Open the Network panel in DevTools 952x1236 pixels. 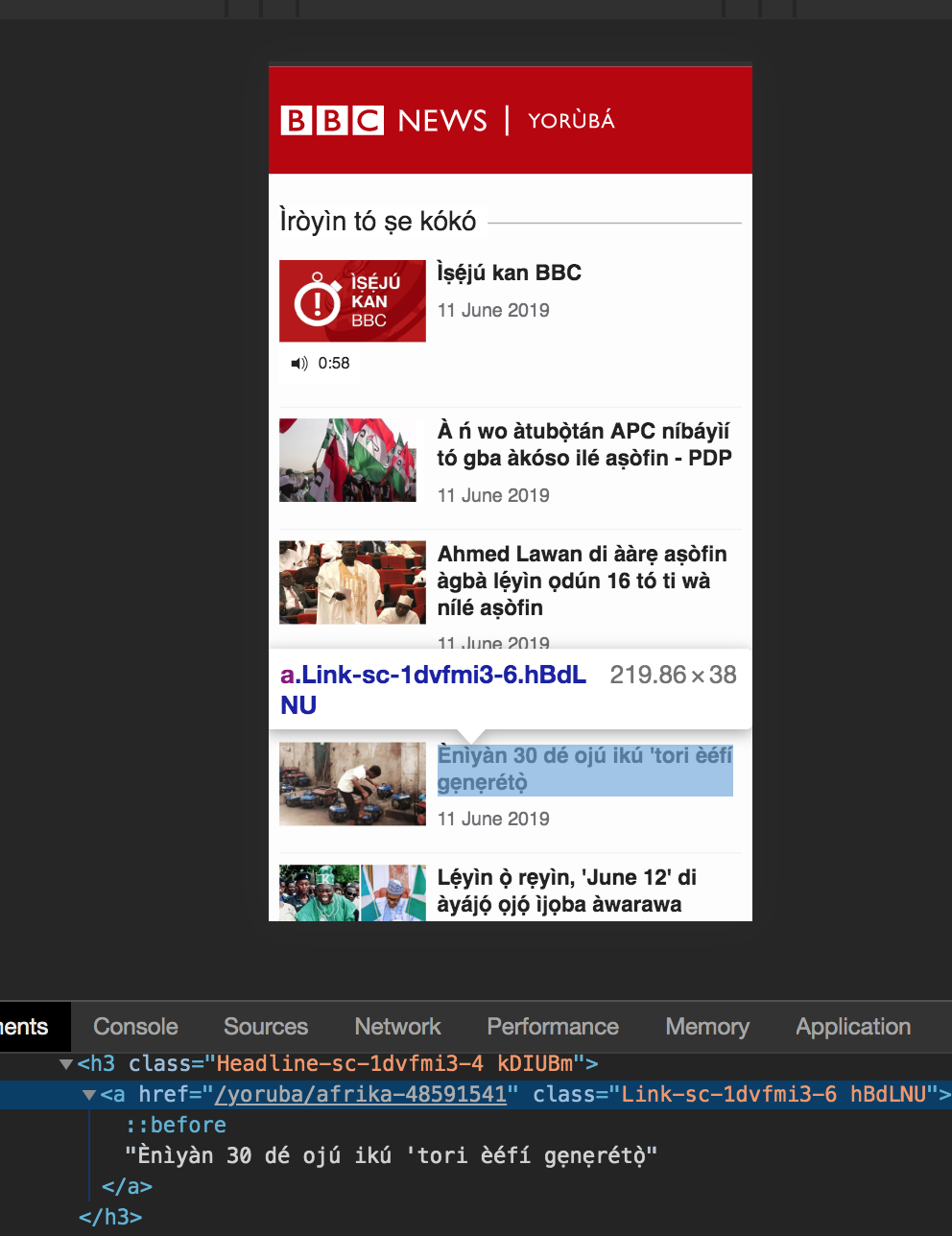(396, 1026)
